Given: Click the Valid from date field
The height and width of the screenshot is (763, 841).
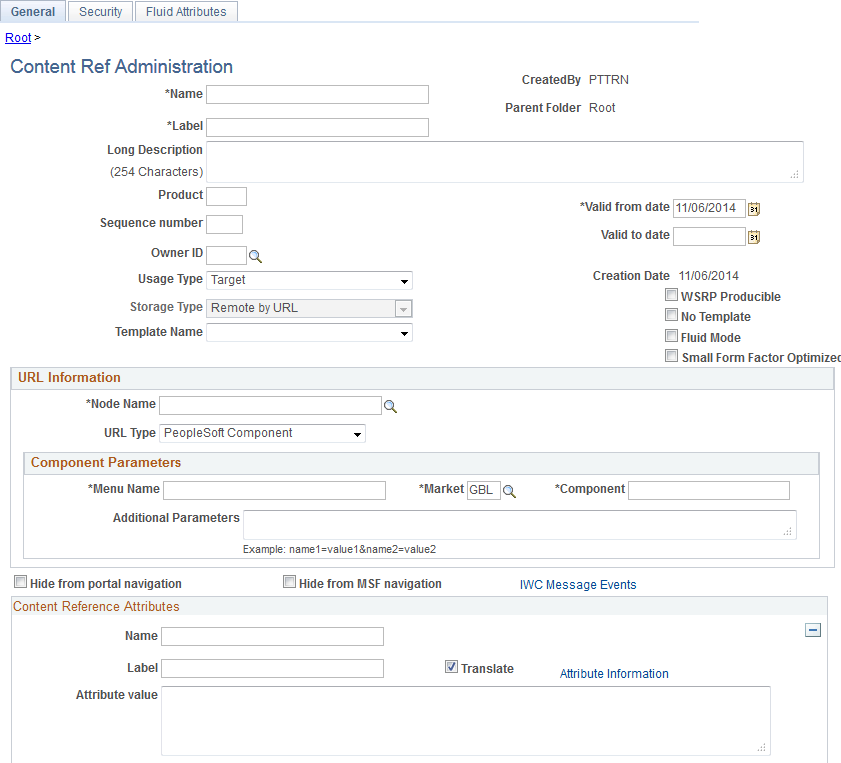Looking at the screenshot, I should (709, 208).
